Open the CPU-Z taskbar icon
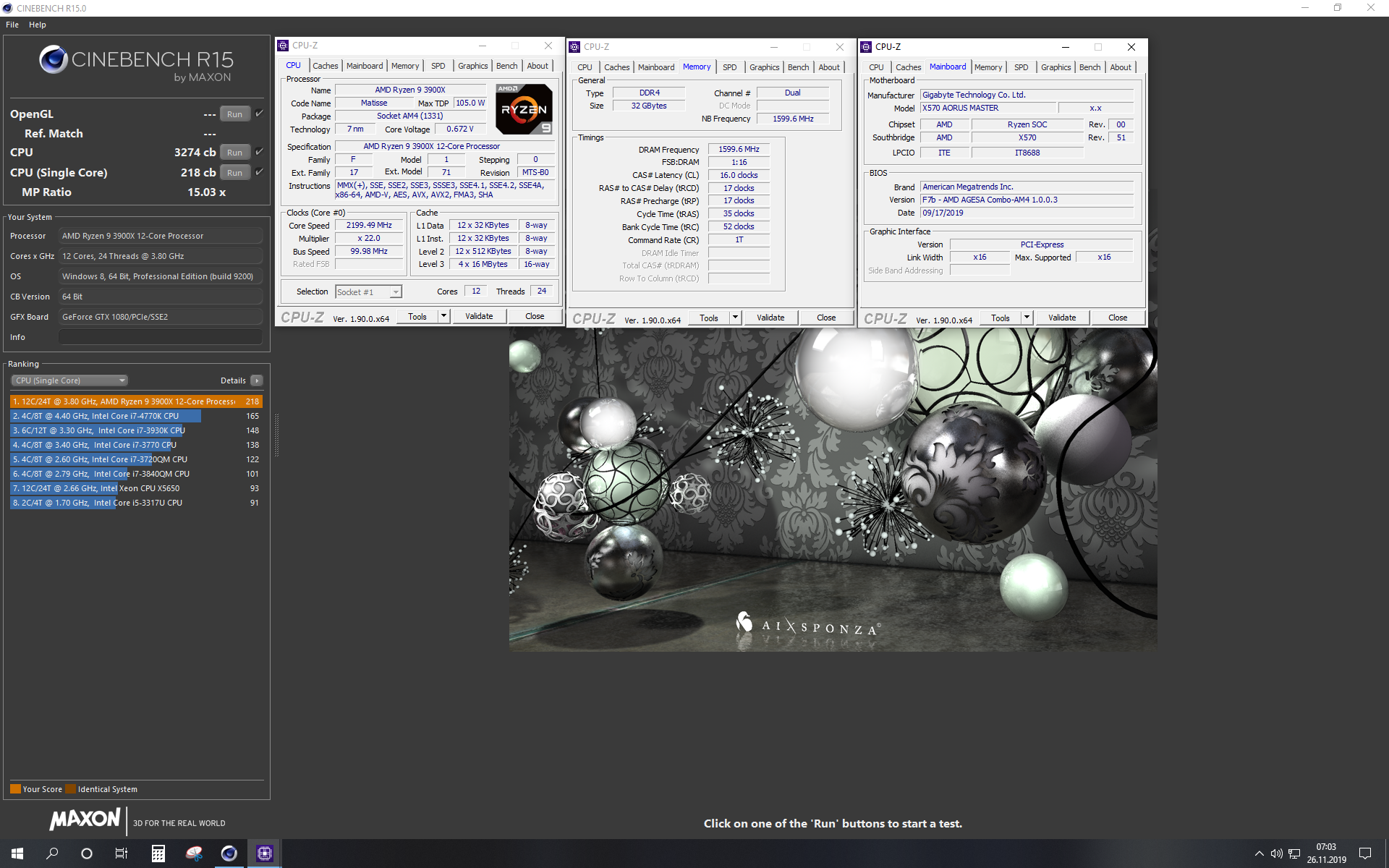 pos(264,854)
